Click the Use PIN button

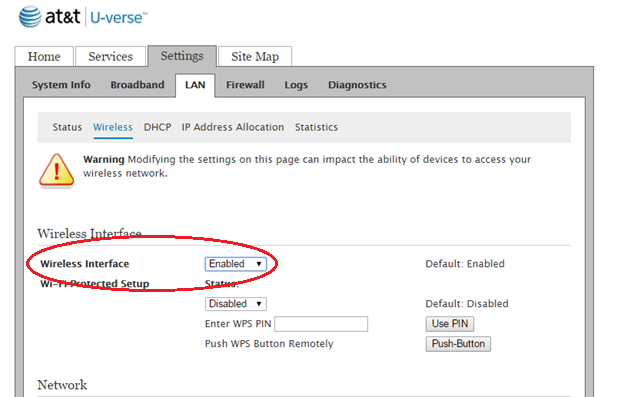pyautogui.click(x=450, y=324)
